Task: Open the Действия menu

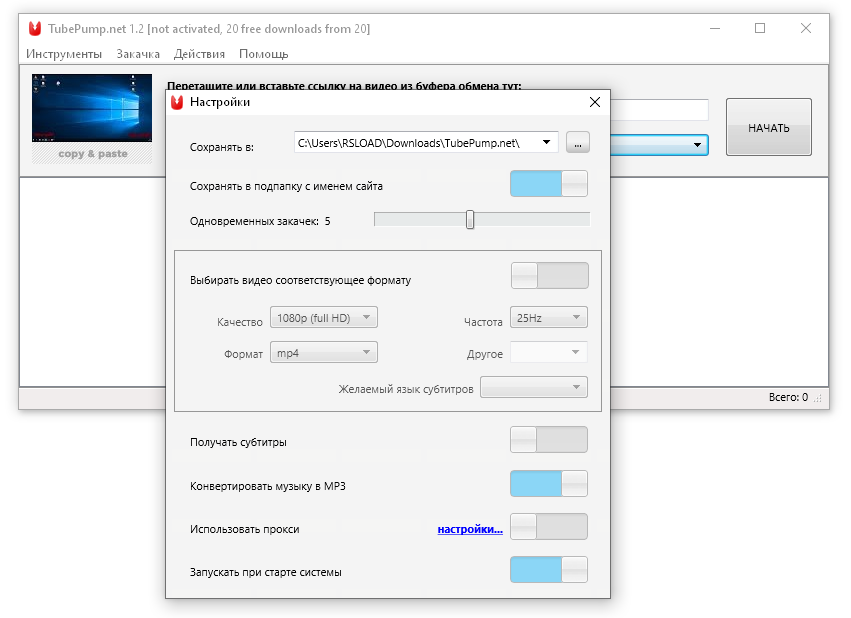Action: click(x=199, y=54)
